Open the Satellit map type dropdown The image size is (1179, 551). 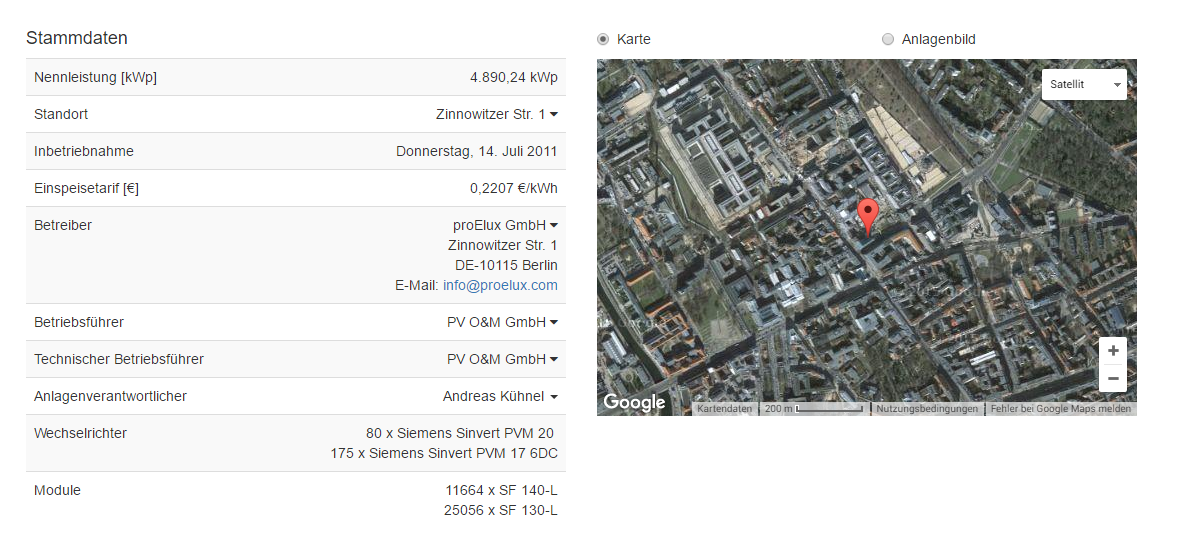[1084, 84]
